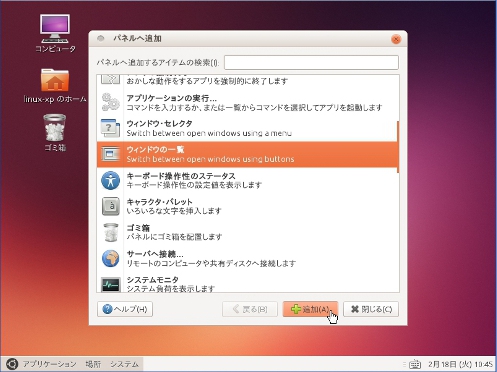Click the keyboard indicator icon in the panel
This screenshot has width=497, height=372.
[415, 364]
